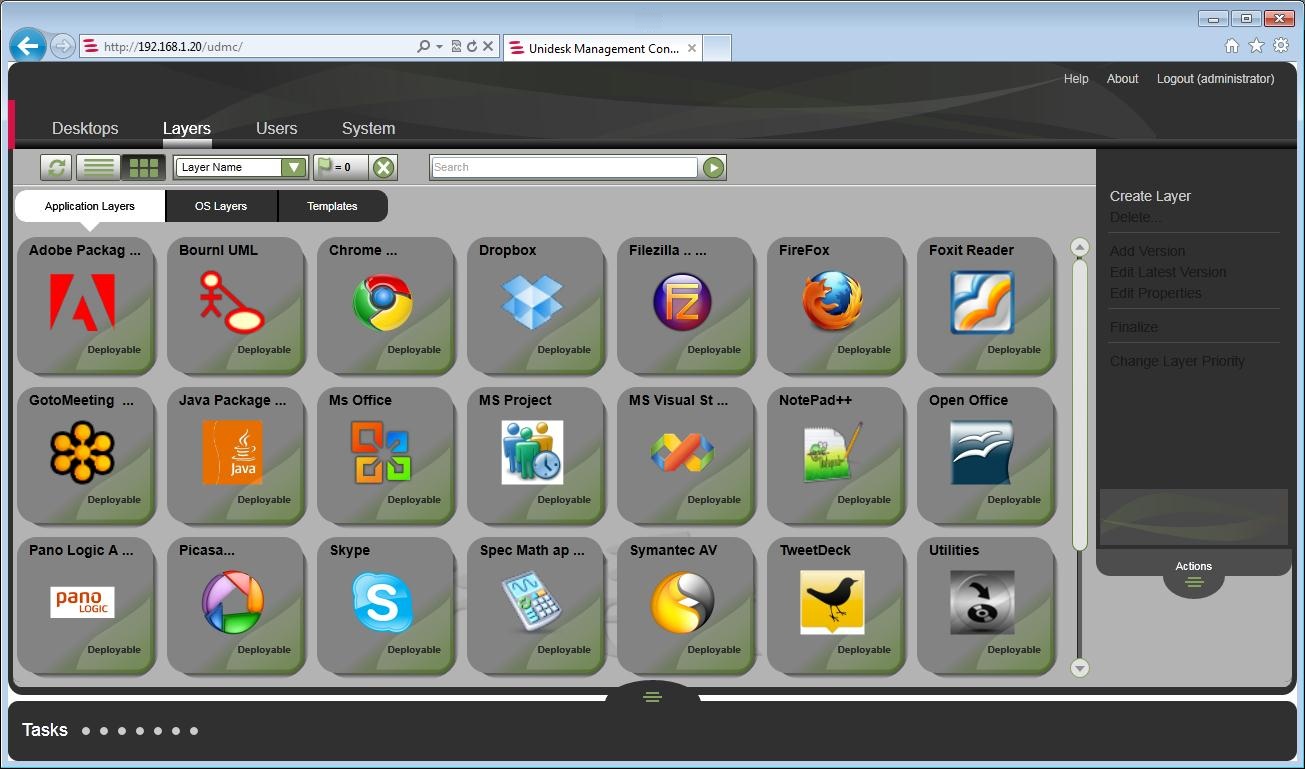Click the Edit Properties action

pos(1156,293)
